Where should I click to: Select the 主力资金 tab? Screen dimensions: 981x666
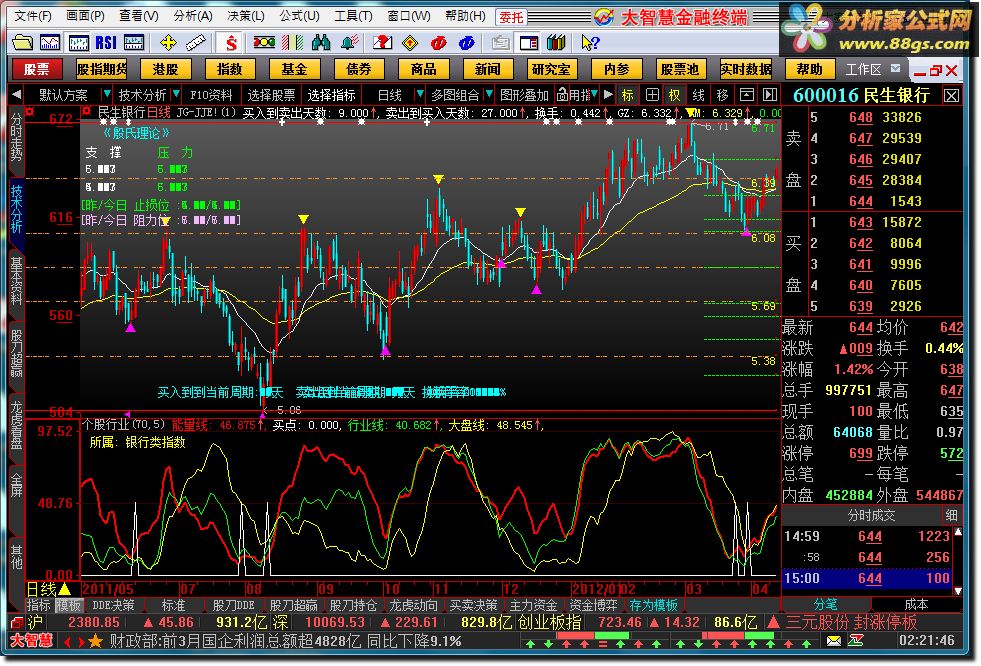pyautogui.click(x=533, y=605)
